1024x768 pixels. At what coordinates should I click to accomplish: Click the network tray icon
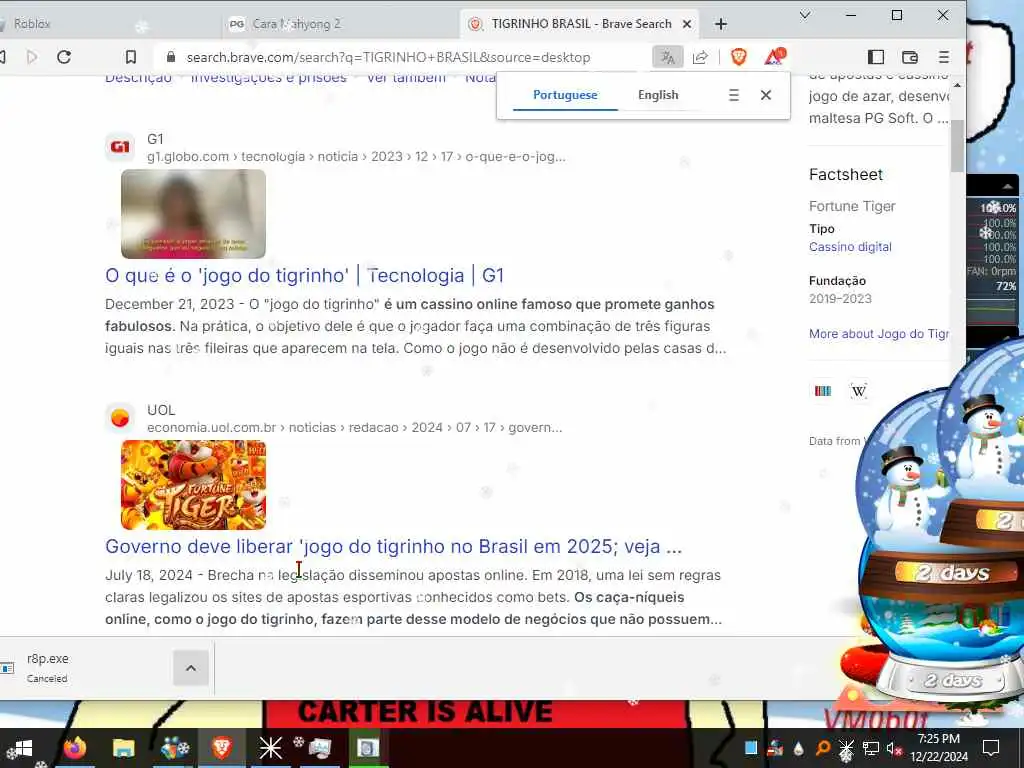(x=871, y=748)
